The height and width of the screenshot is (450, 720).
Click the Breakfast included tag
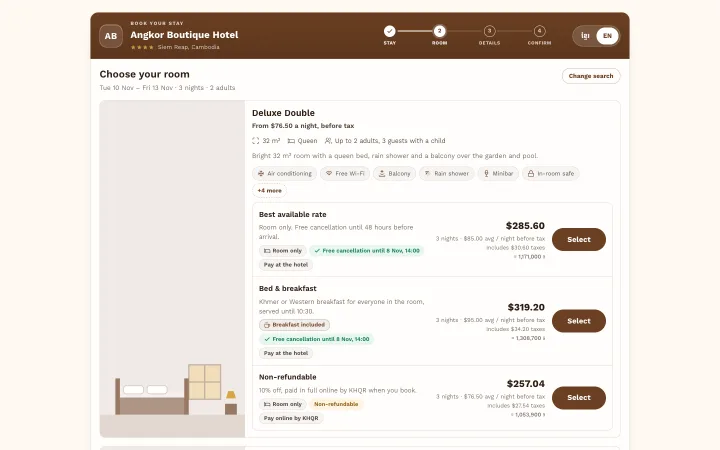(x=294, y=325)
